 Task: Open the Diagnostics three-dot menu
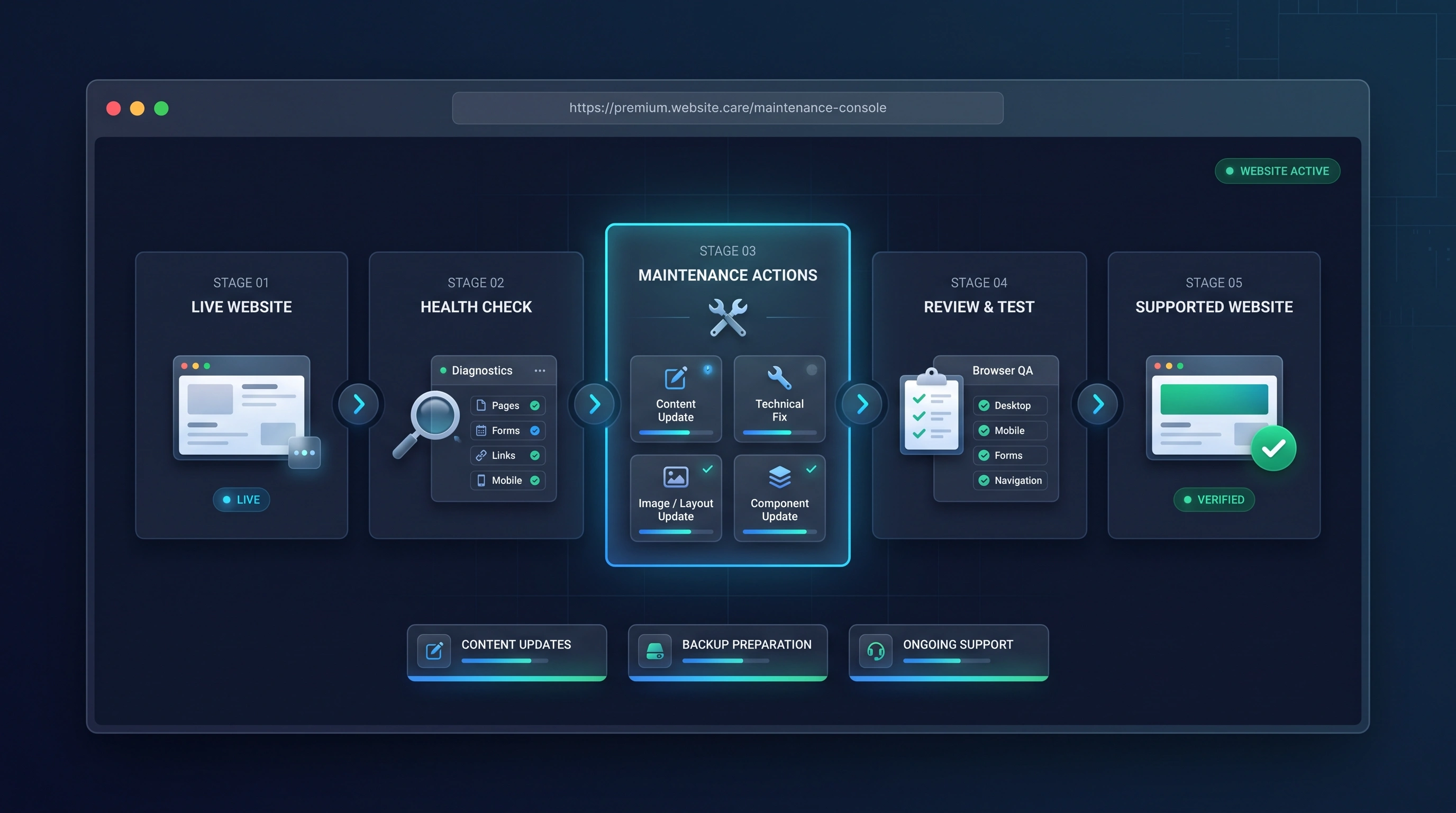tap(540, 371)
